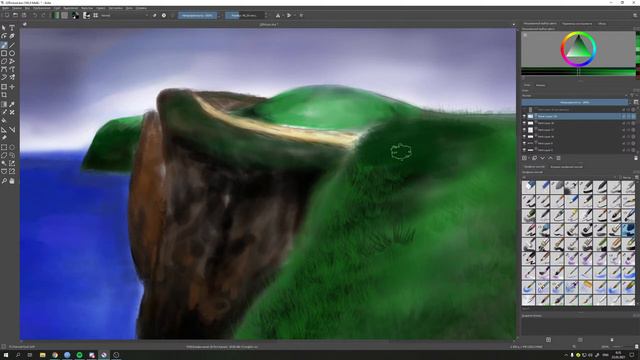Select the Ellipse shape tool

[x=12, y=53]
